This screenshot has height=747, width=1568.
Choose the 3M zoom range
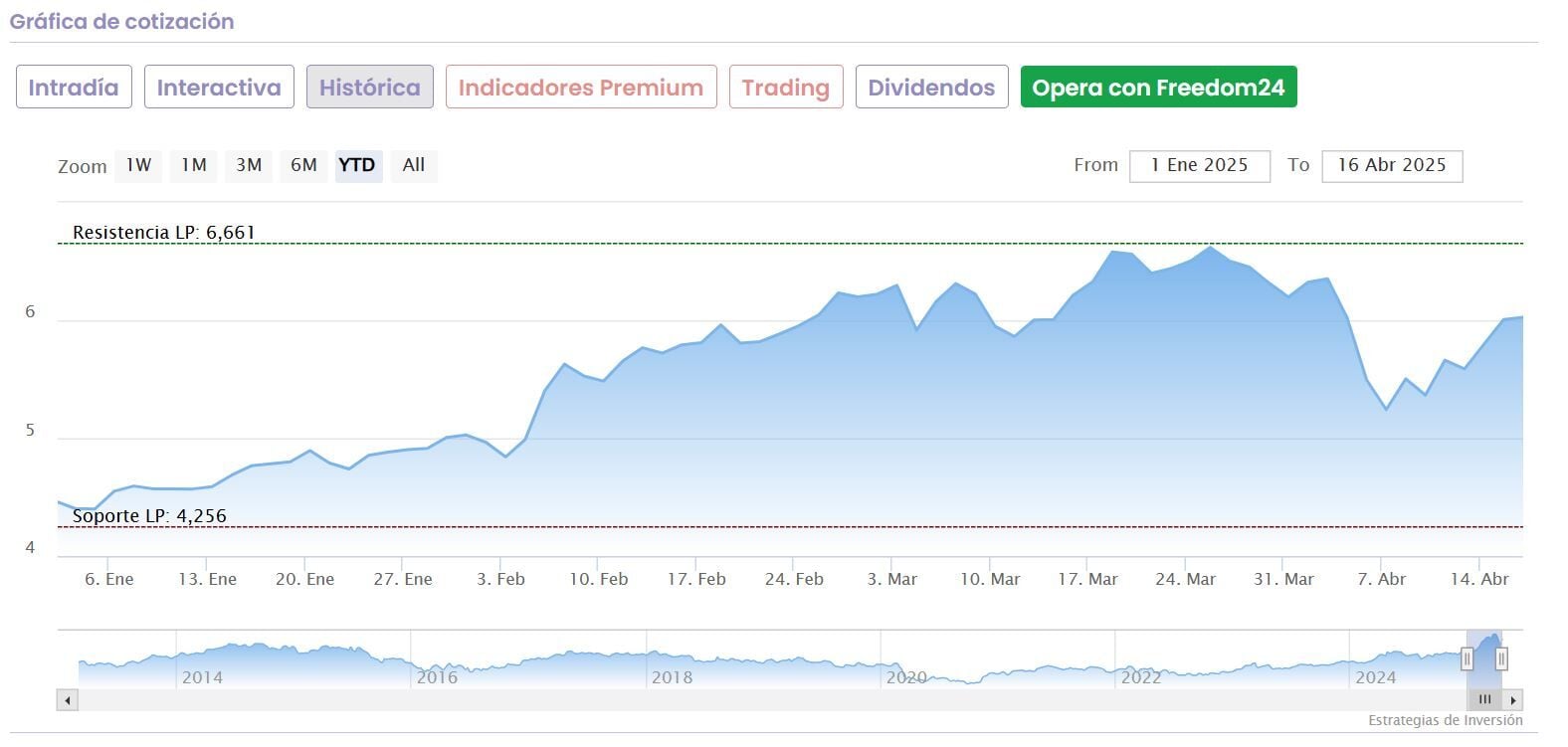point(249,165)
